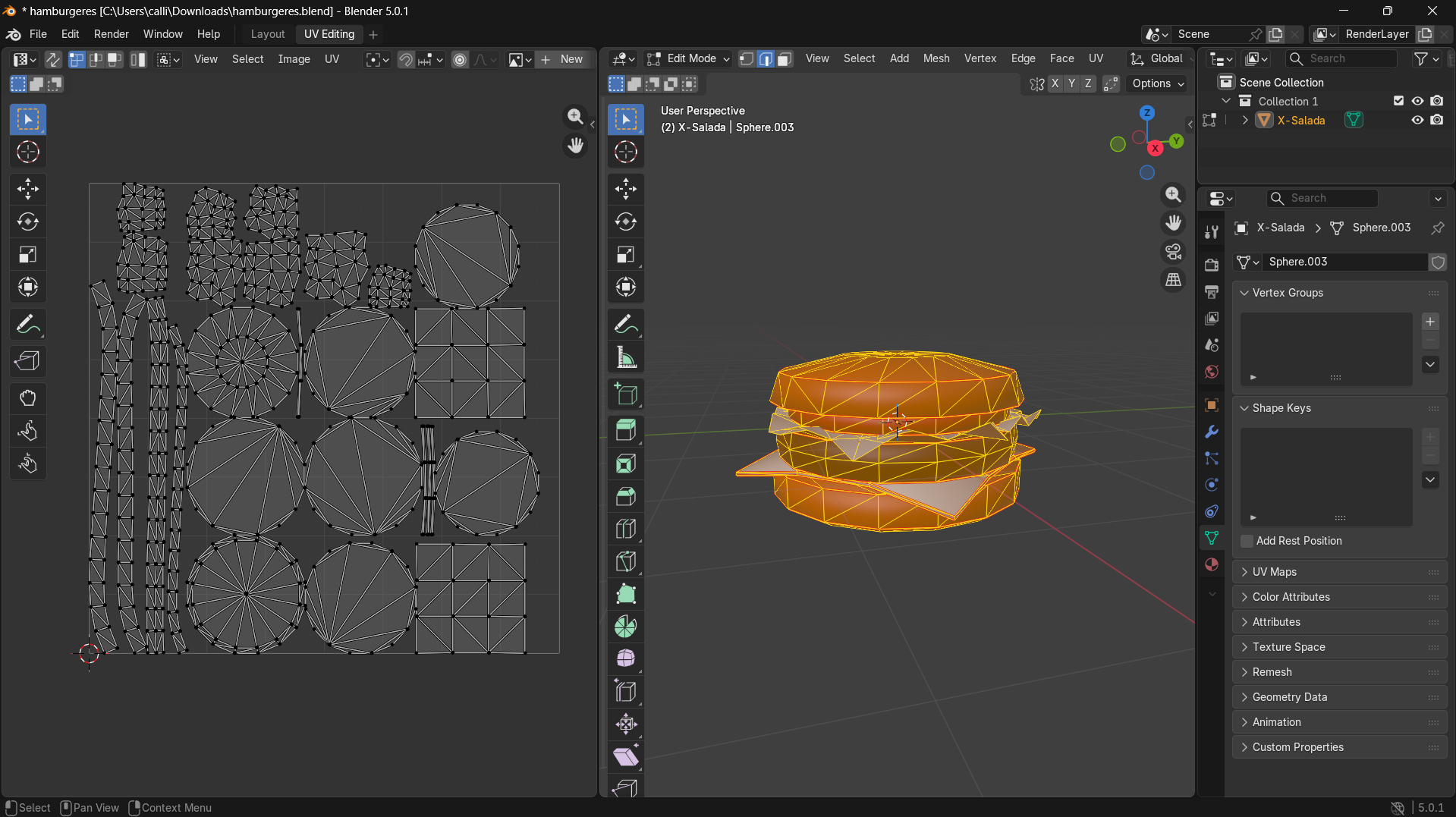Select the Loop Cut tool
This screenshot has width=1456, height=817.
click(x=626, y=529)
